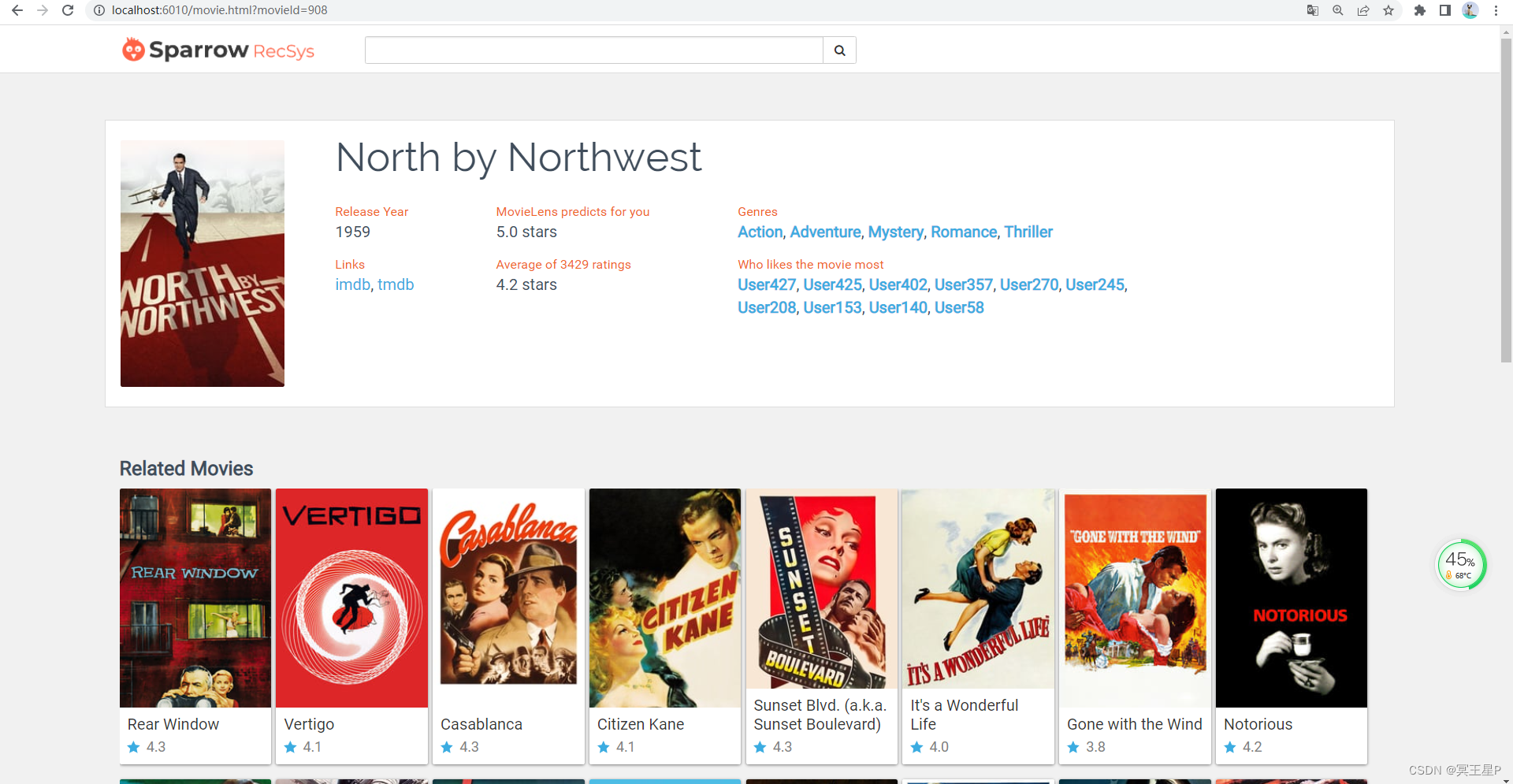Bookmark this page with star icon
Image resolution: width=1513 pixels, height=784 pixels.
tap(1388, 10)
